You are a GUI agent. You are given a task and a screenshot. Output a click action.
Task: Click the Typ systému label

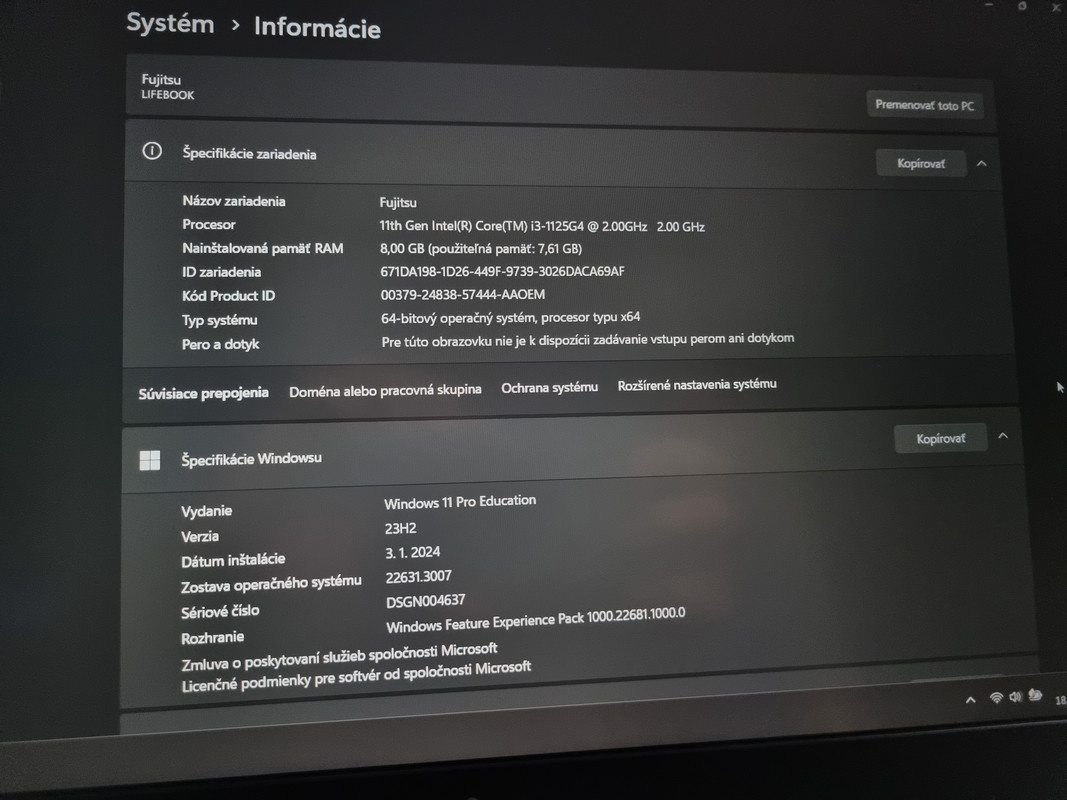click(219, 320)
